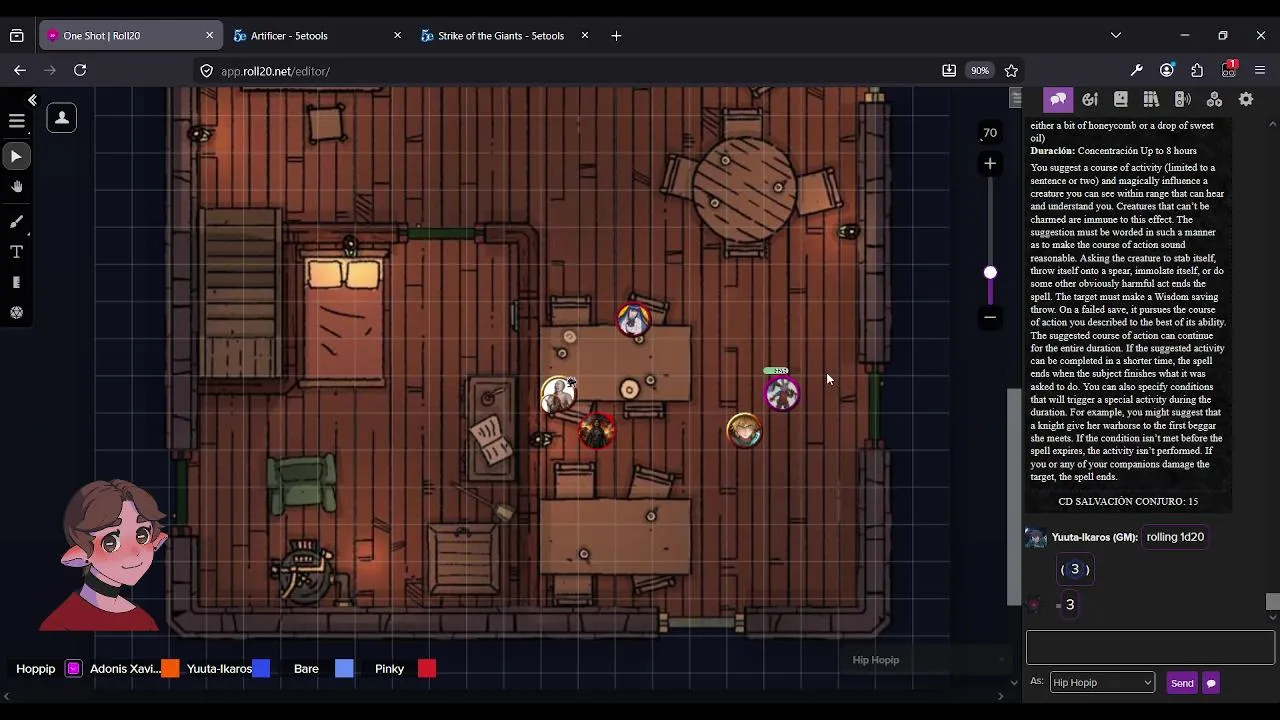Image resolution: width=1280 pixels, height=720 pixels.
Task: Open the browser hamburger menu
Action: click(1259, 71)
